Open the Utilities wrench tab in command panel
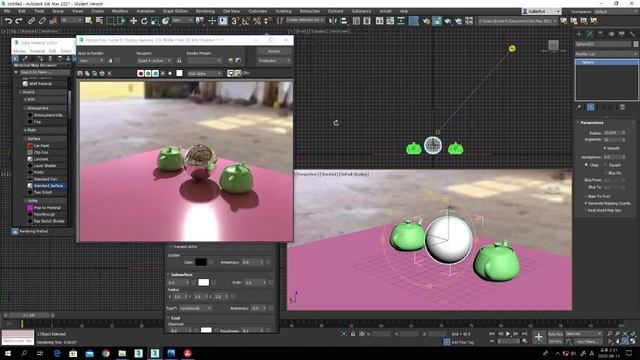640x360 pixels. coord(632,34)
